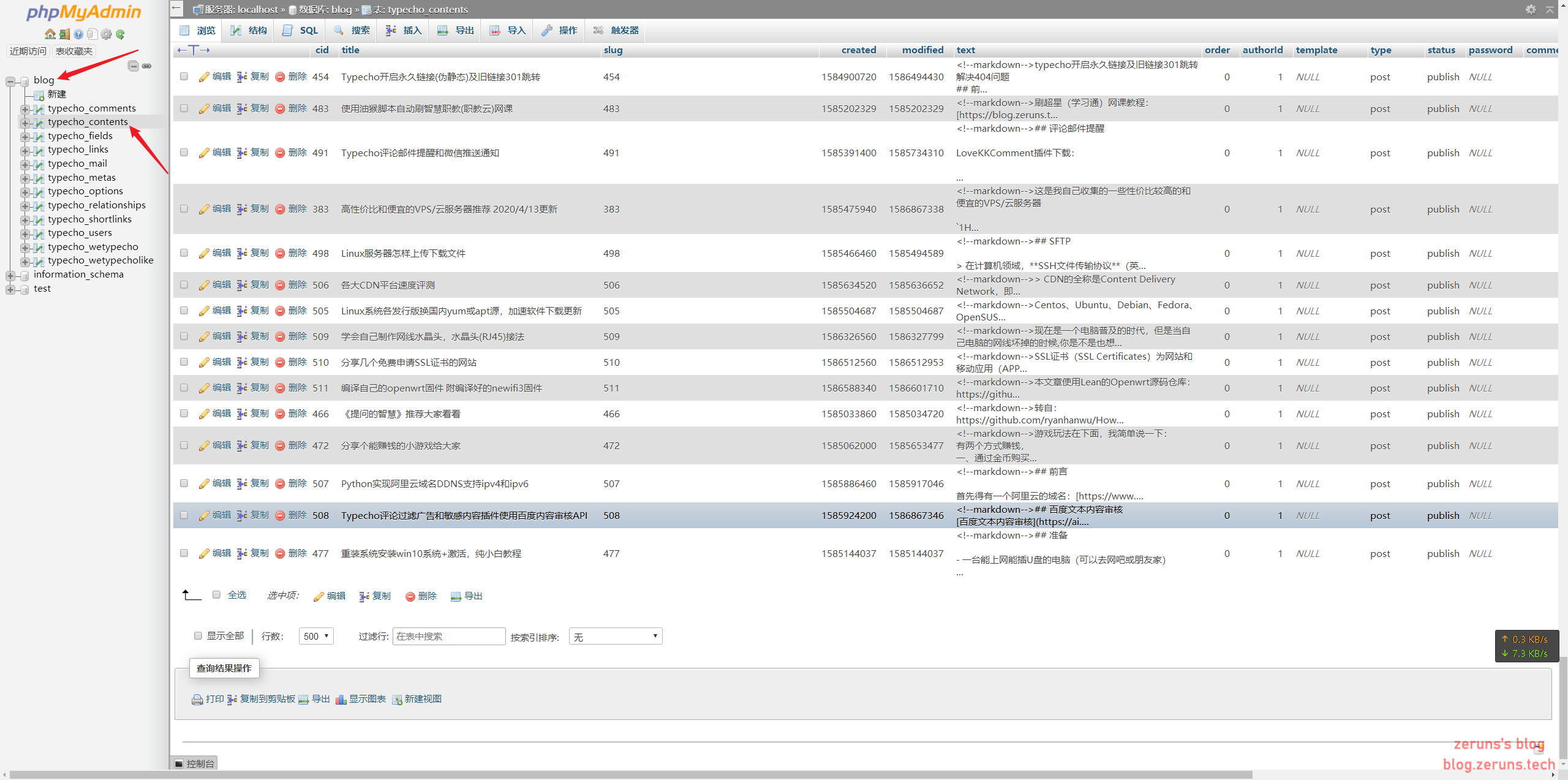Expand the information_schema database node
The image size is (1568, 780).
[10, 276]
